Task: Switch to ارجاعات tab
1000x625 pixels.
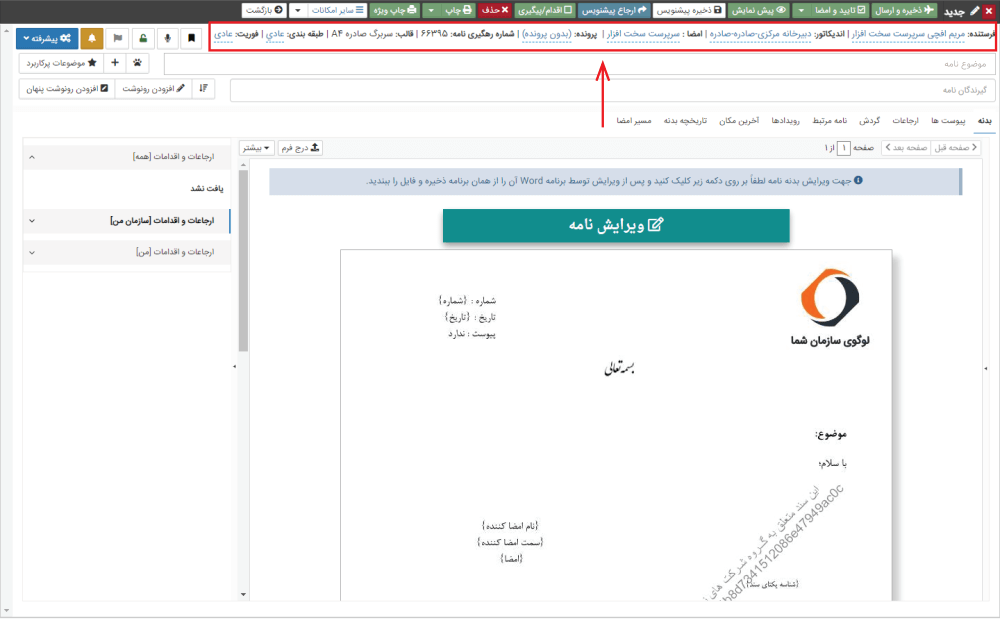Action: click(905, 121)
